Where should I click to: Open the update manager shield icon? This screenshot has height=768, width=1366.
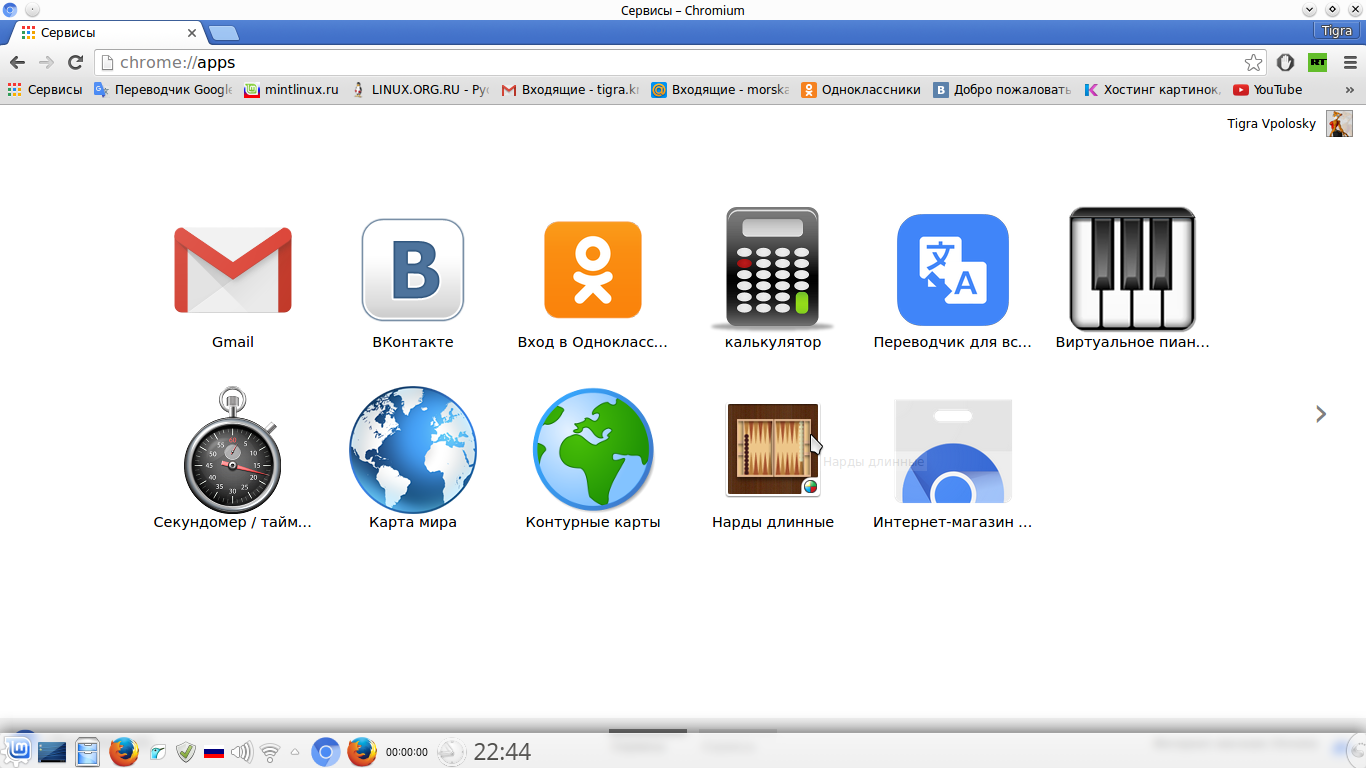tap(185, 752)
